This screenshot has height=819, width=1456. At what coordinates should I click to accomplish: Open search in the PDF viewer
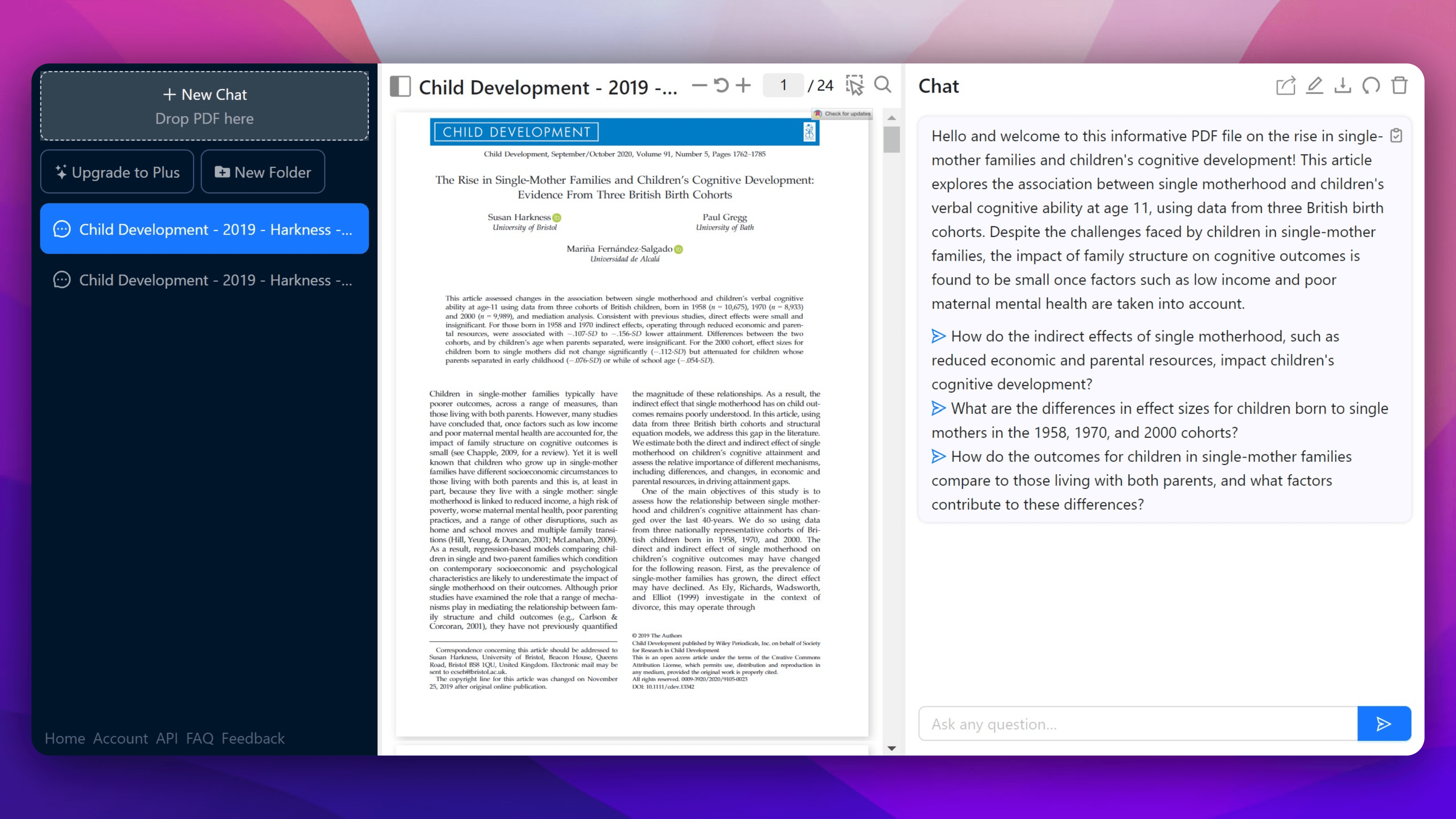pyautogui.click(x=882, y=85)
